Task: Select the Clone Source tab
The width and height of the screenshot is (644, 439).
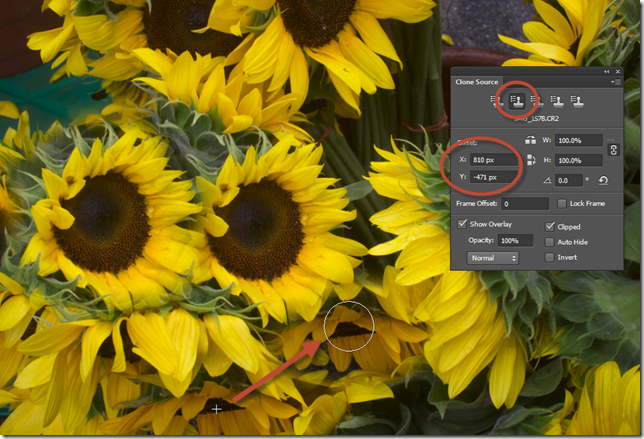Action: click(x=476, y=82)
